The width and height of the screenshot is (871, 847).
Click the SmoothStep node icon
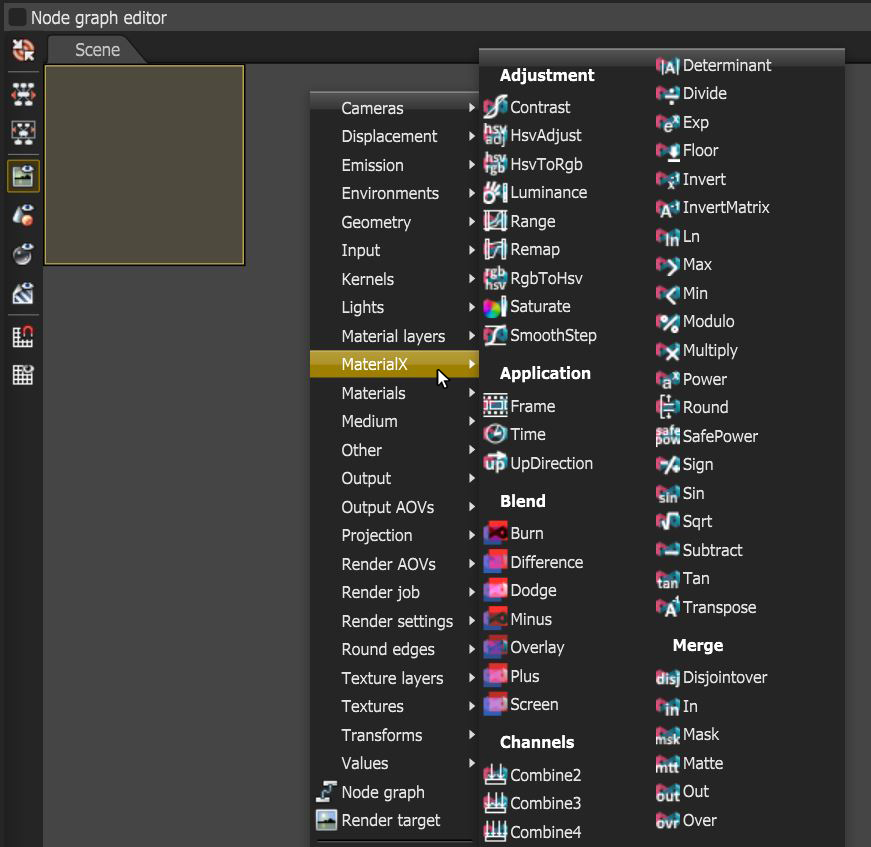point(495,335)
